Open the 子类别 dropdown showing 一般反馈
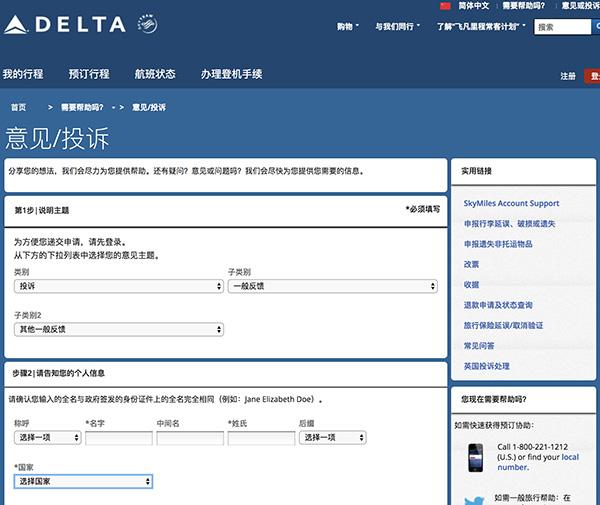 point(332,286)
